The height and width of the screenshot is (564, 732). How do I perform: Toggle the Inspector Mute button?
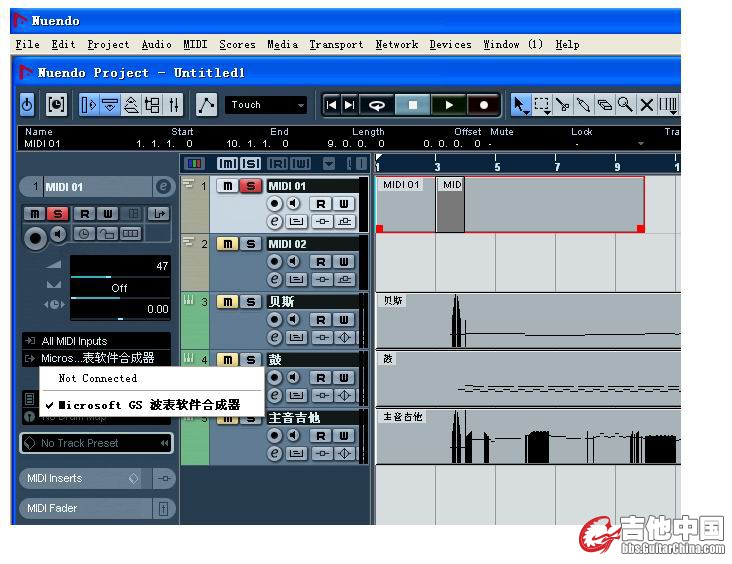tap(35, 214)
